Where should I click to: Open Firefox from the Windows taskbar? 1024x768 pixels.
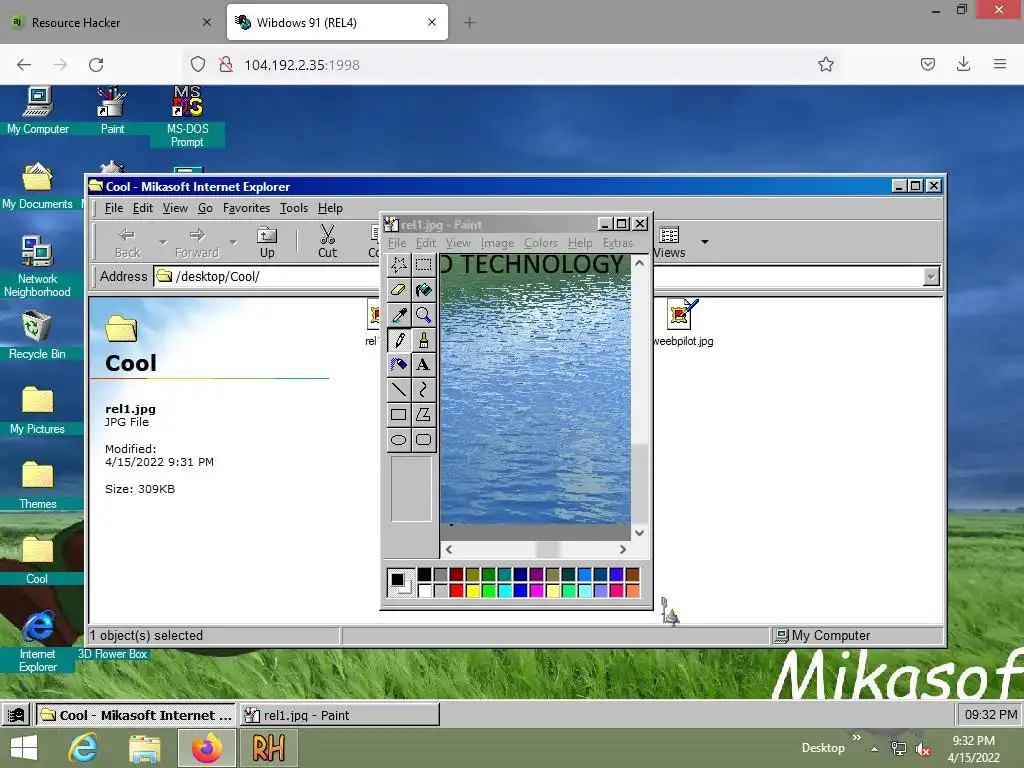tap(206, 748)
